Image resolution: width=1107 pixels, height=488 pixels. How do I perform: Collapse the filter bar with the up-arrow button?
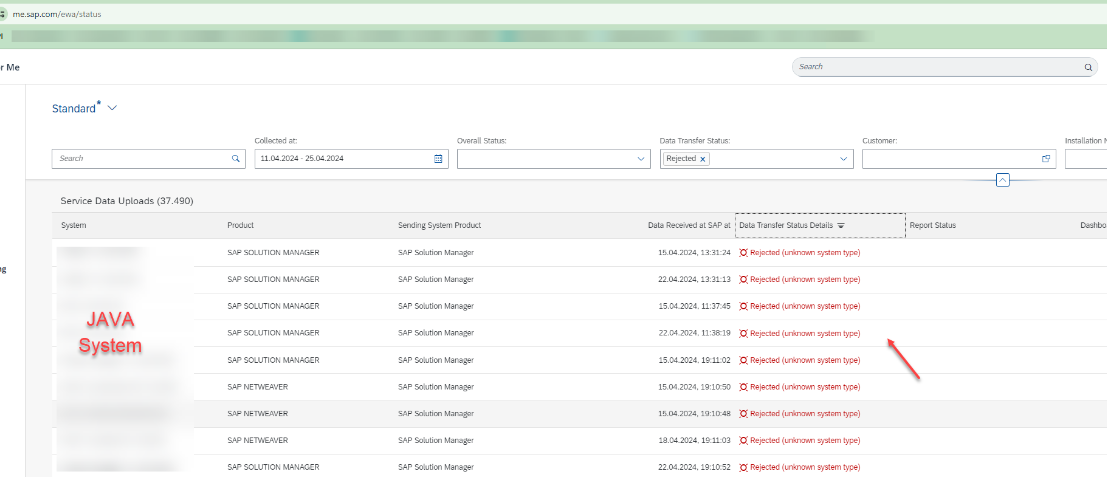(1003, 180)
